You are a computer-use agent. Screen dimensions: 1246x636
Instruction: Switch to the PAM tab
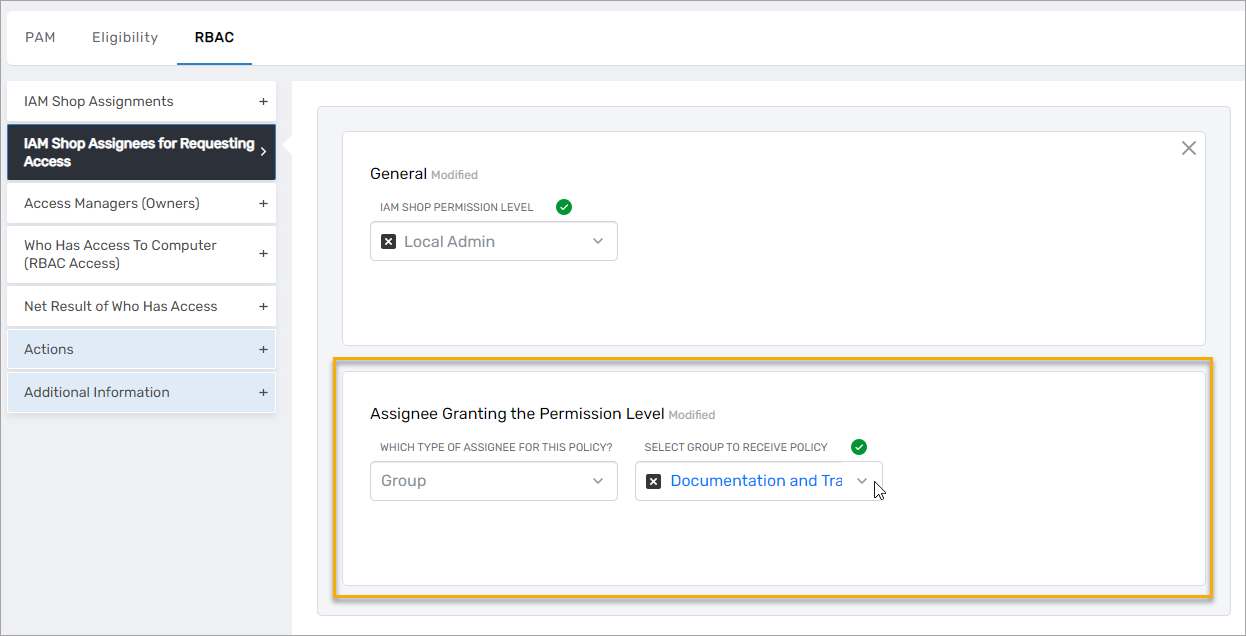(40, 37)
